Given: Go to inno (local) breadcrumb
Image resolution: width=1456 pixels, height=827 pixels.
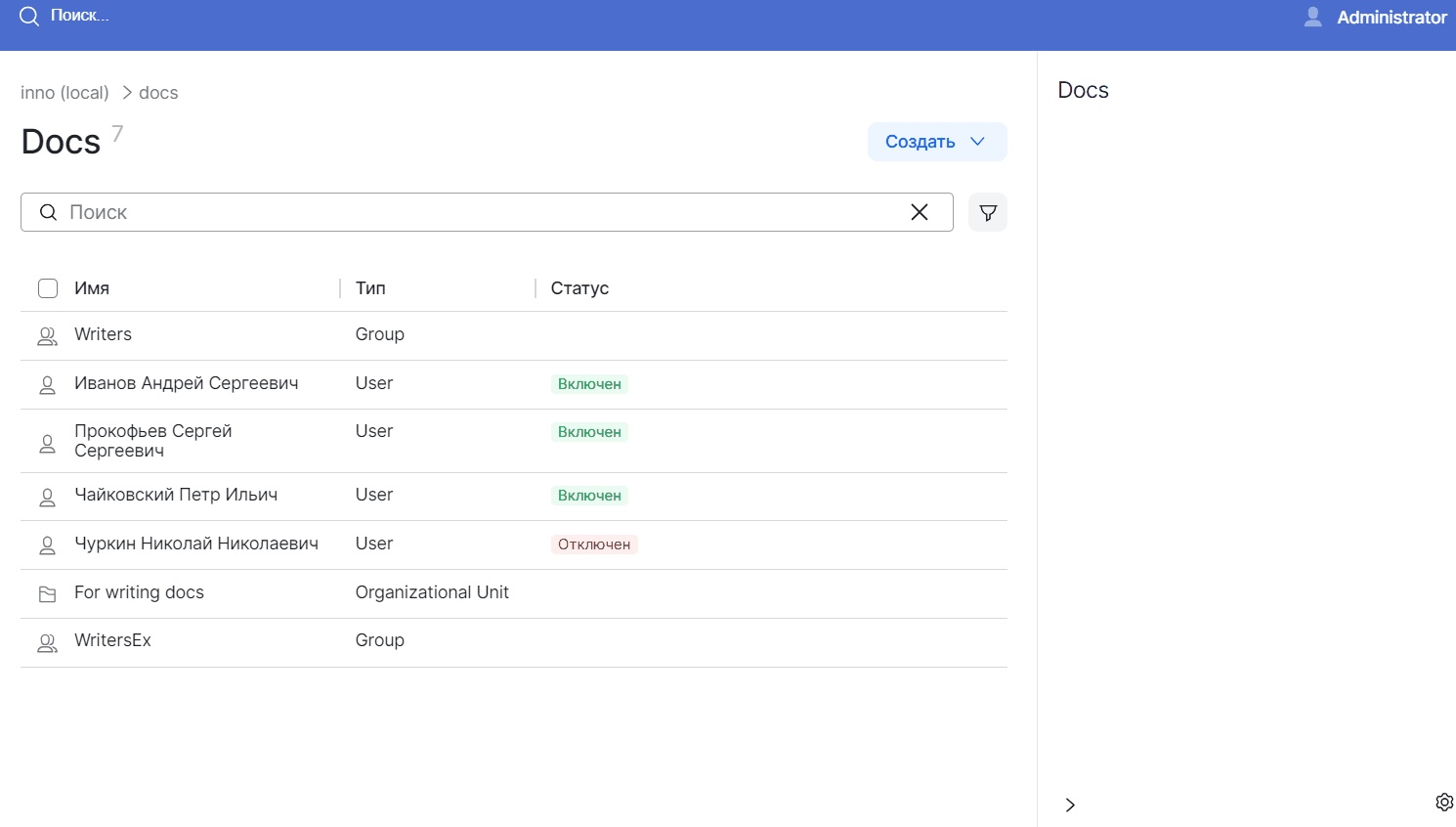Looking at the screenshot, I should [x=64, y=93].
